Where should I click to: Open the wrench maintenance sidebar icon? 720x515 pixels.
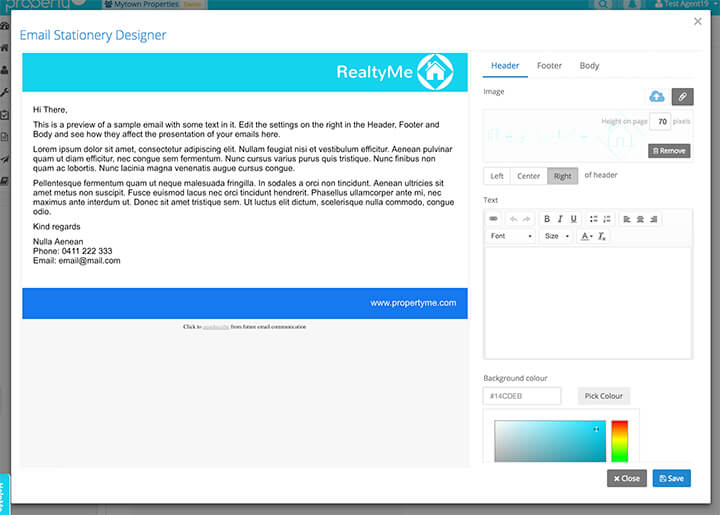pyautogui.click(x=5, y=92)
